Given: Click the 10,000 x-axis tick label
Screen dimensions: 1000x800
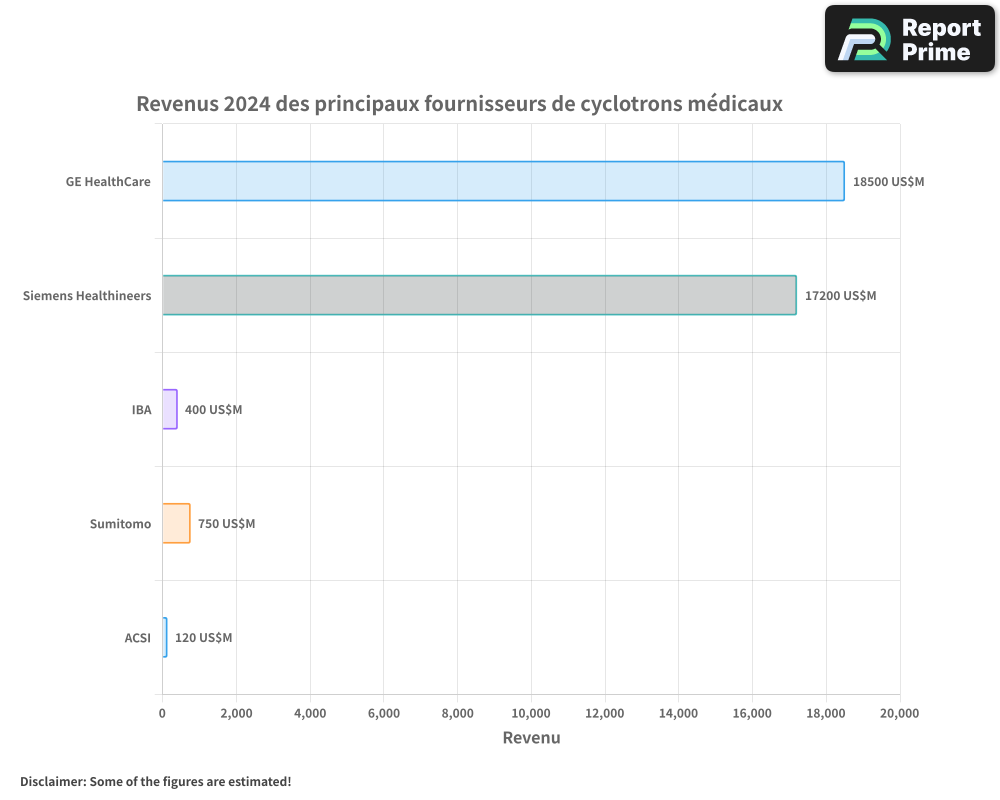Looking at the screenshot, I should click(x=531, y=713).
